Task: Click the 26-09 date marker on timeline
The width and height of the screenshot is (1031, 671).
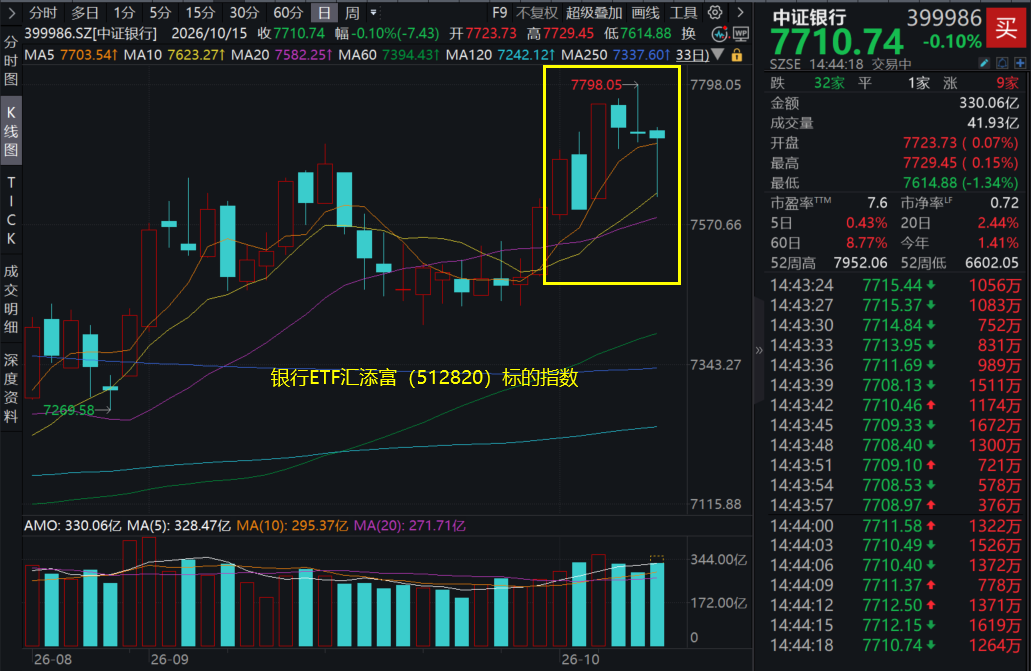Action: [169, 659]
